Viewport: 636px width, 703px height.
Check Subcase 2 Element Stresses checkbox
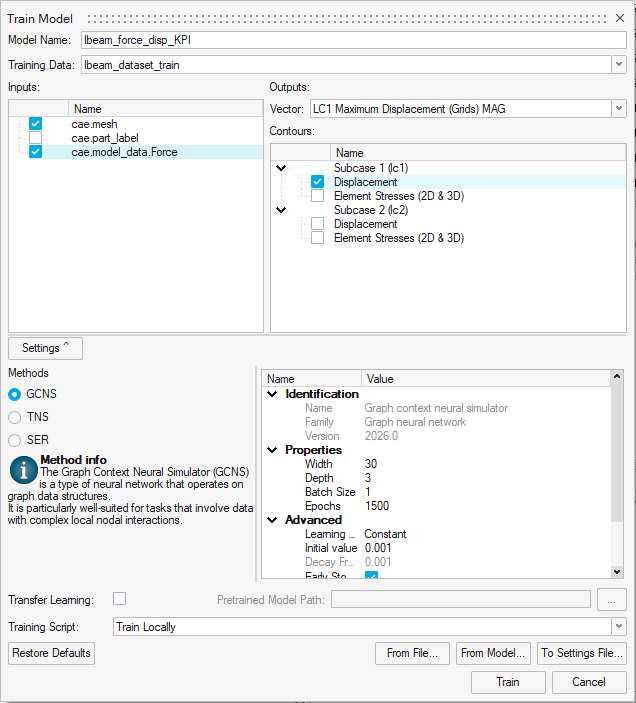317,238
